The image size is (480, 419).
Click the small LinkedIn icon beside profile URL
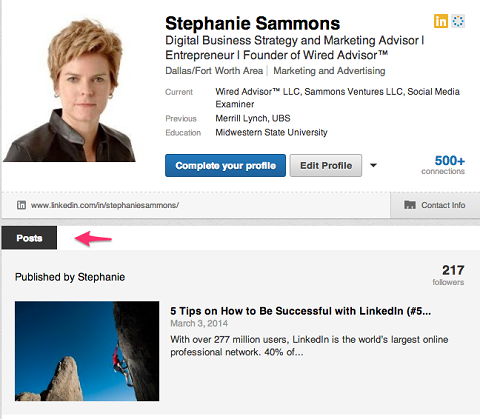pos(21,205)
